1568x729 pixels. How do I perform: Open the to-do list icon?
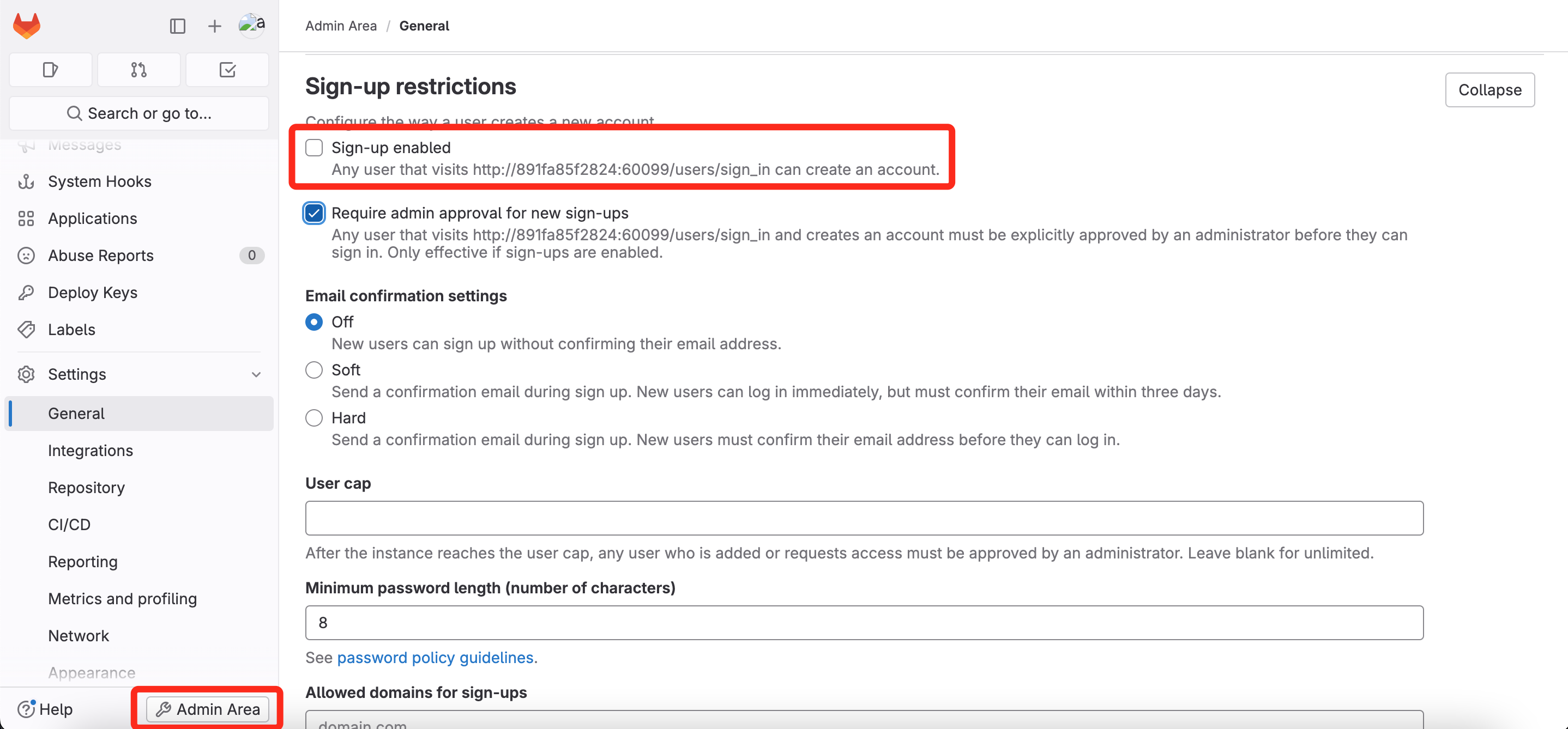[227, 70]
